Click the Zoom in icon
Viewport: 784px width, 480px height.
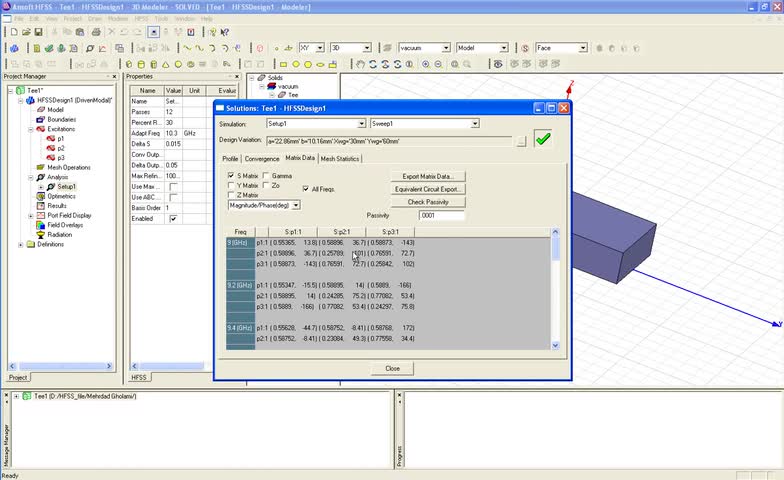pyautogui.click(x=426, y=64)
